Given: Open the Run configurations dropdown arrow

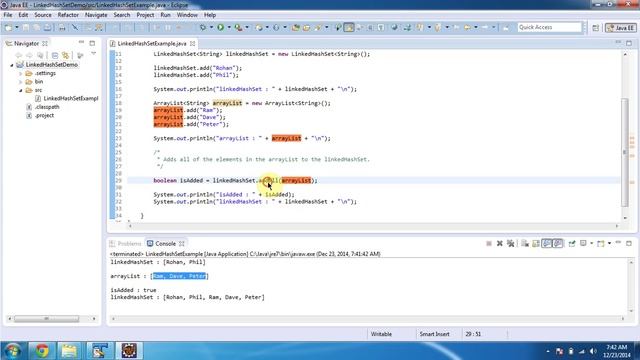Looking at the screenshot, I should [229, 27].
